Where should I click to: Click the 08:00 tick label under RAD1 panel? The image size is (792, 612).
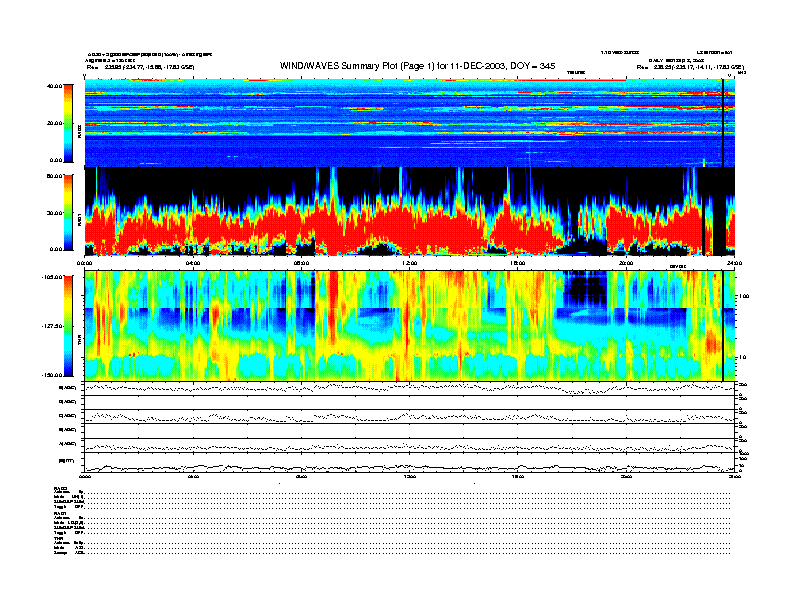(301, 263)
